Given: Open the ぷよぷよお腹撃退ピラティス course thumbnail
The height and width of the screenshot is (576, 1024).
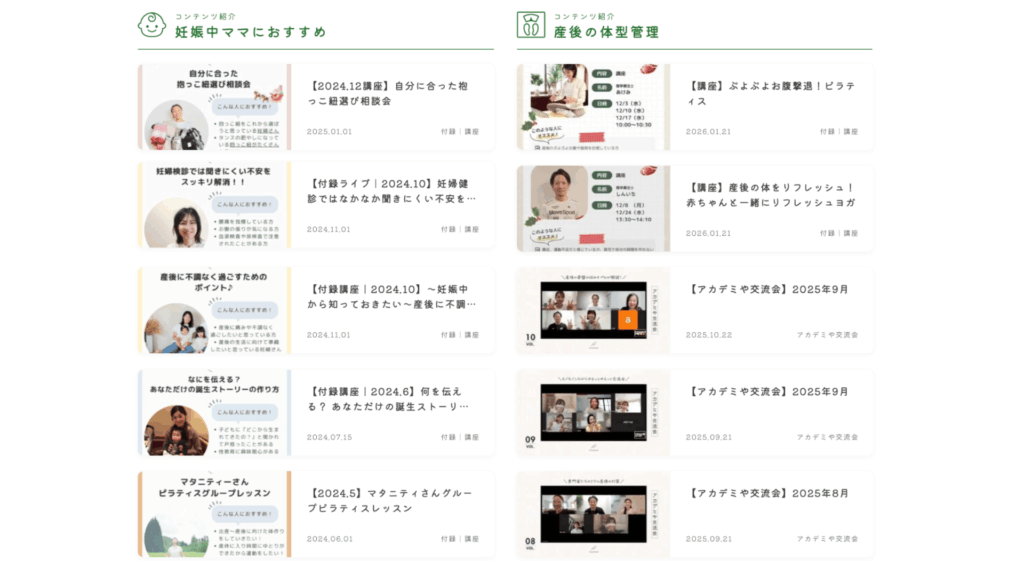Looking at the screenshot, I should tap(593, 107).
